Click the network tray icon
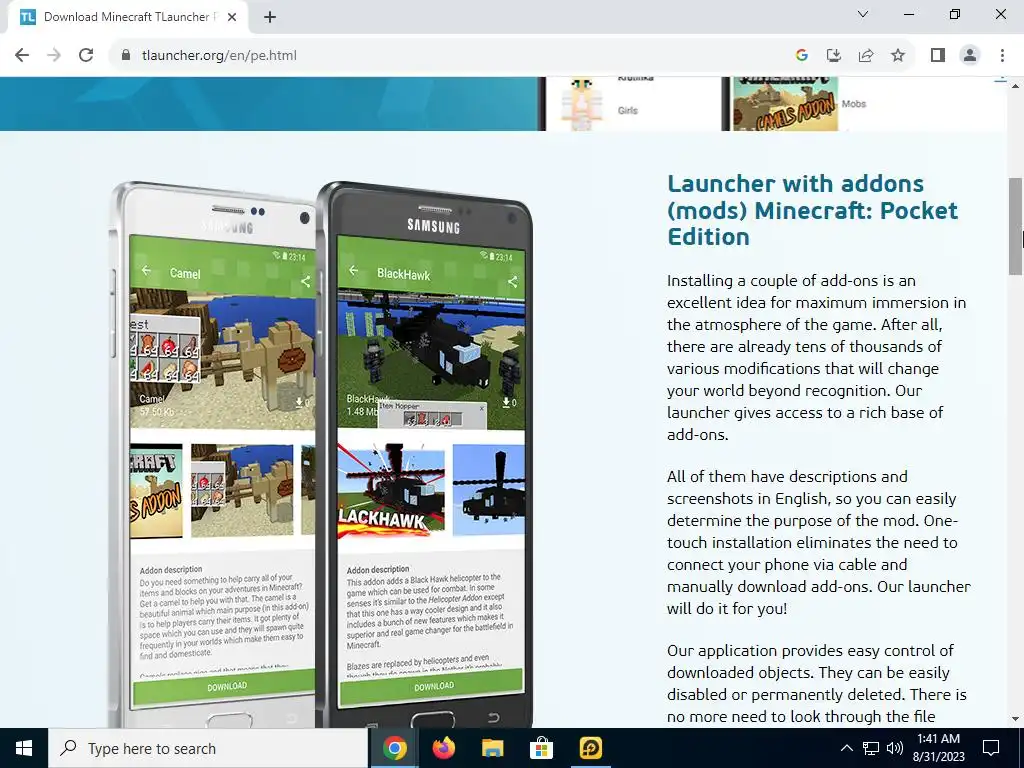Viewport: 1024px width, 768px height. [x=871, y=748]
